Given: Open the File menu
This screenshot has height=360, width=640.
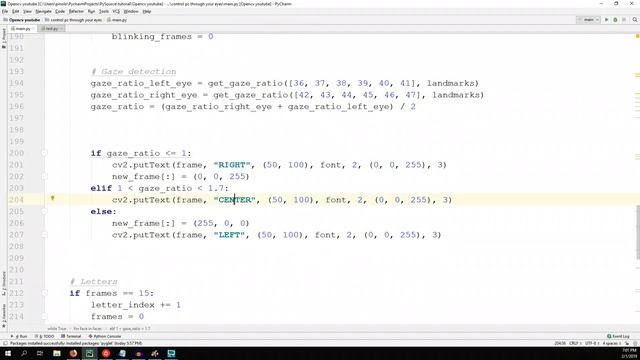Looking at the screenshot, I should pos(5,11).
